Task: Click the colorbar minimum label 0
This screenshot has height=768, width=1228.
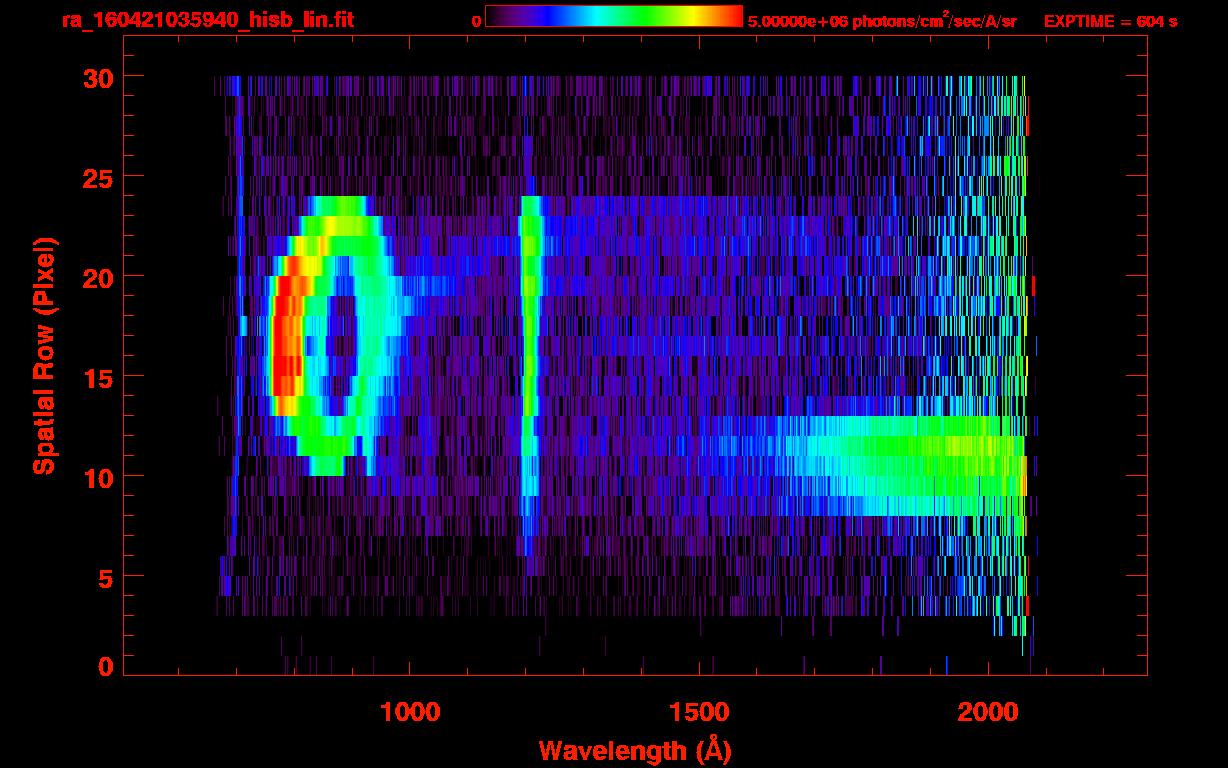Action: click(476, 21)
